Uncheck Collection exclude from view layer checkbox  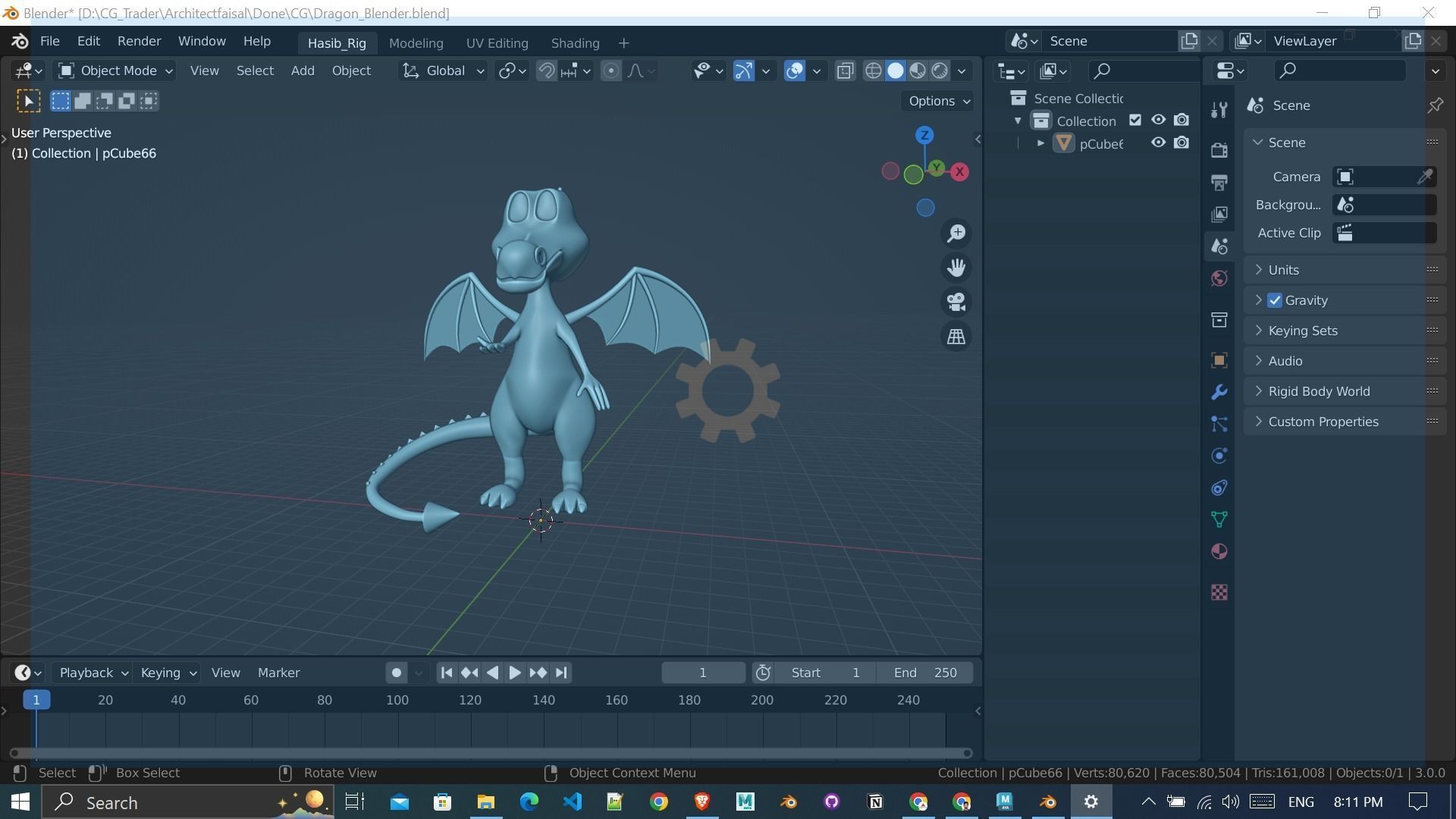coord(1135,121)
